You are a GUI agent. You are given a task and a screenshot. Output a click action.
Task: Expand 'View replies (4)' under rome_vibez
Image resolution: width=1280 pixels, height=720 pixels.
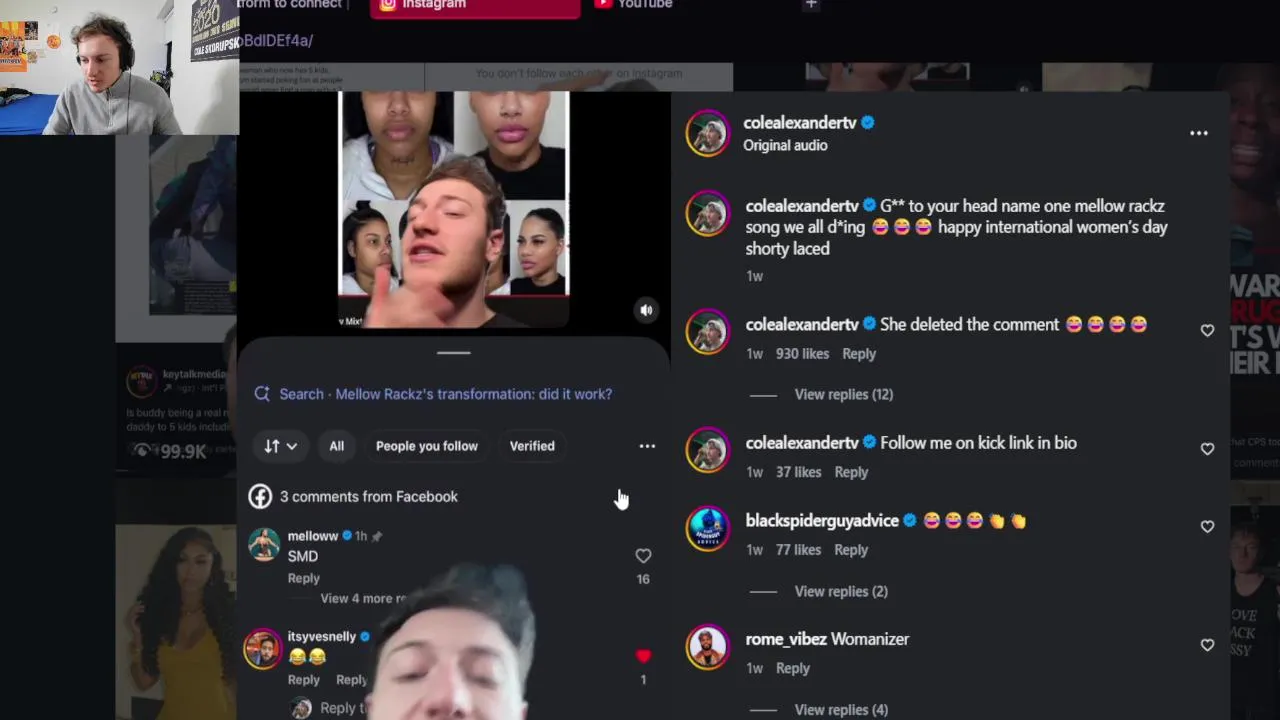pos(841,709)
